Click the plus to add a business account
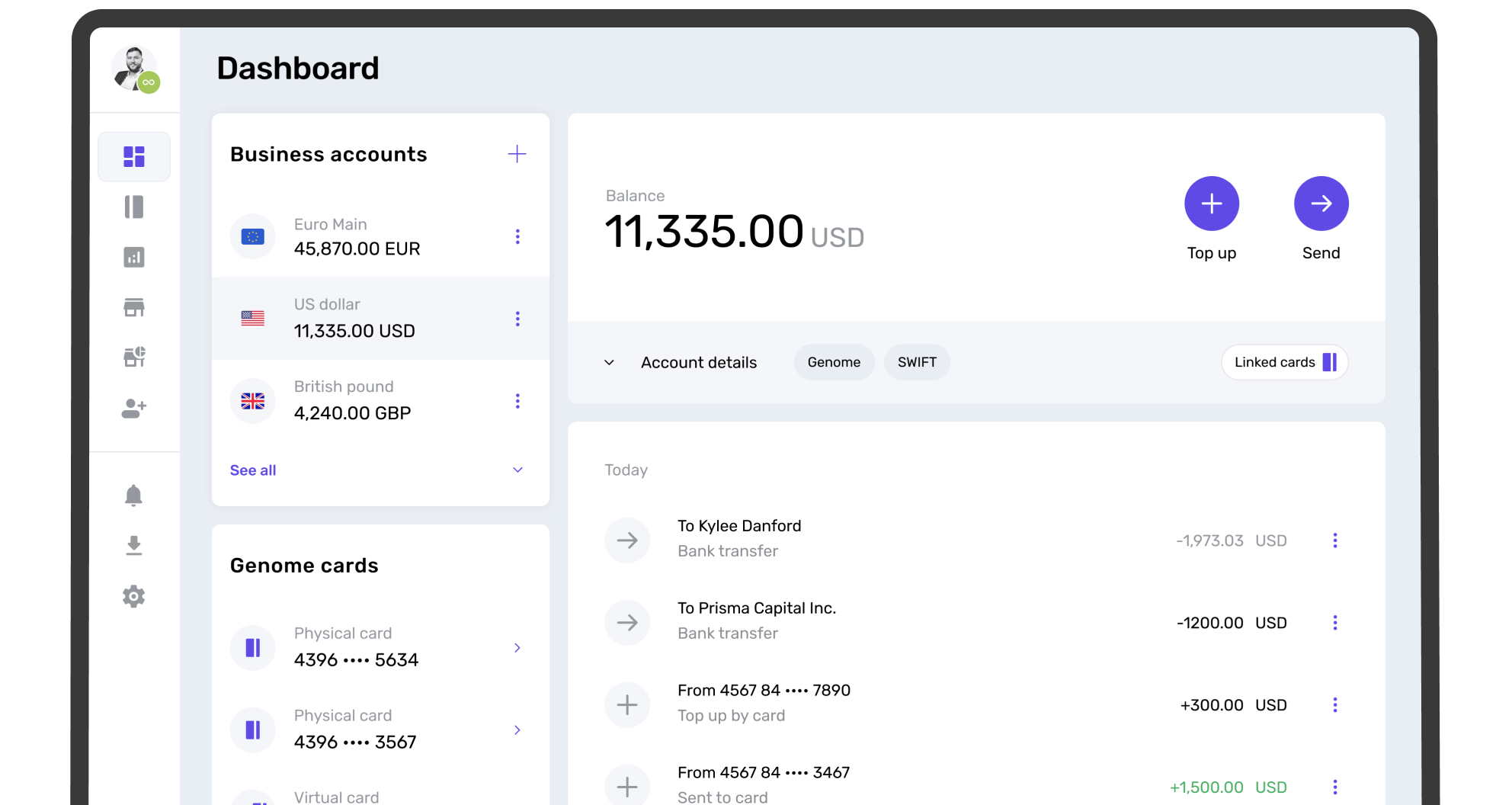The height and width of the screenshot is (805, 1512). click(517, 153)
